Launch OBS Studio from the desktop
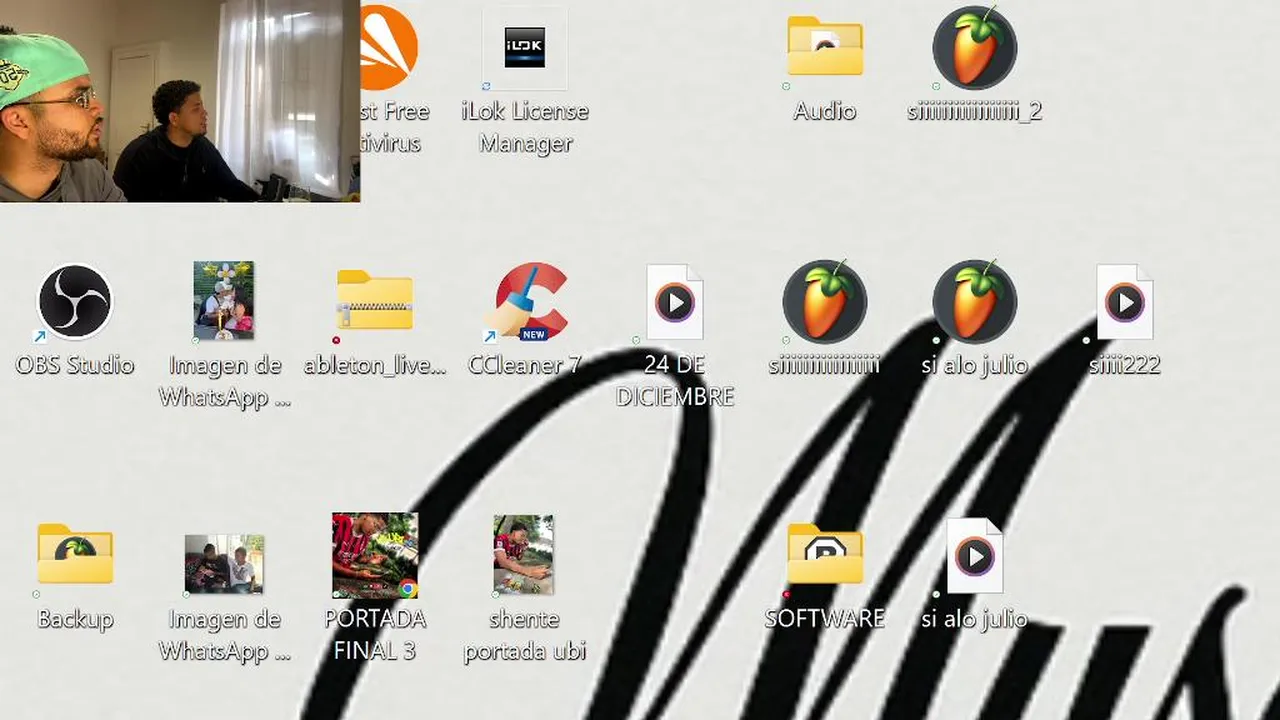The image size is (1280, 720). (75, 301)
